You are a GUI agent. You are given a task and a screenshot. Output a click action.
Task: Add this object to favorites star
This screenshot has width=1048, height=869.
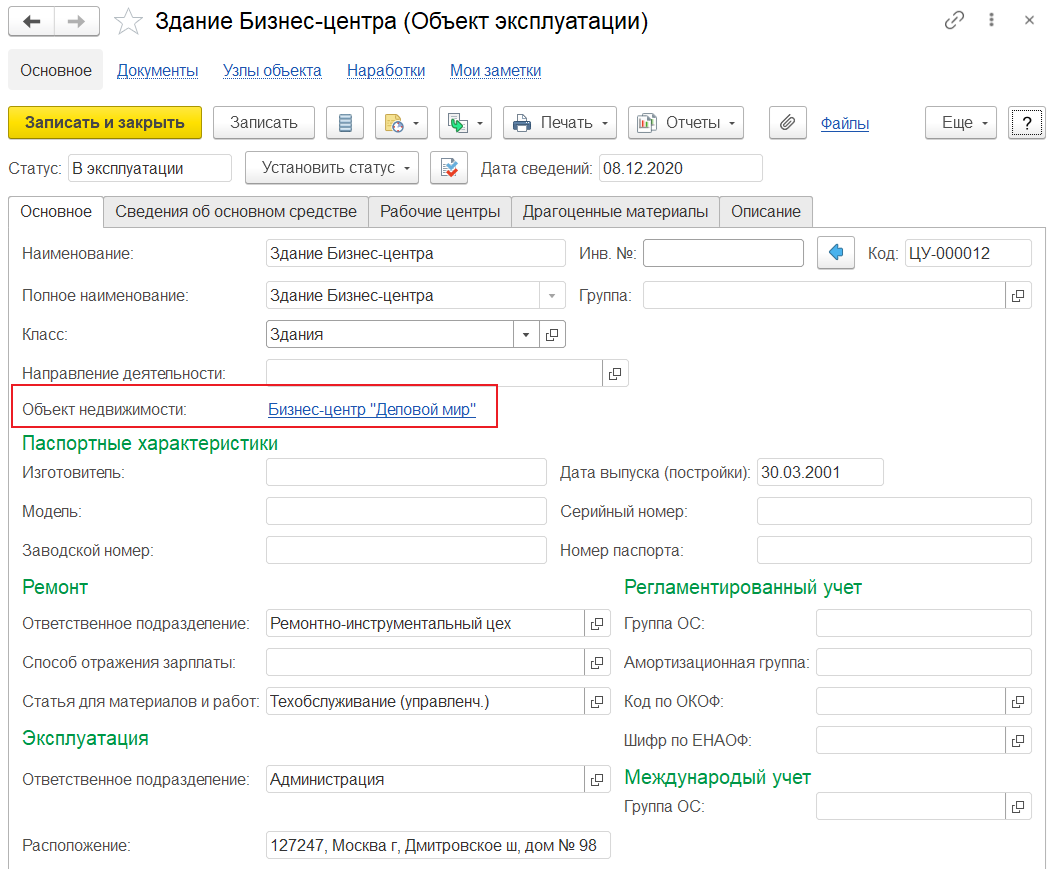(128, 21)
